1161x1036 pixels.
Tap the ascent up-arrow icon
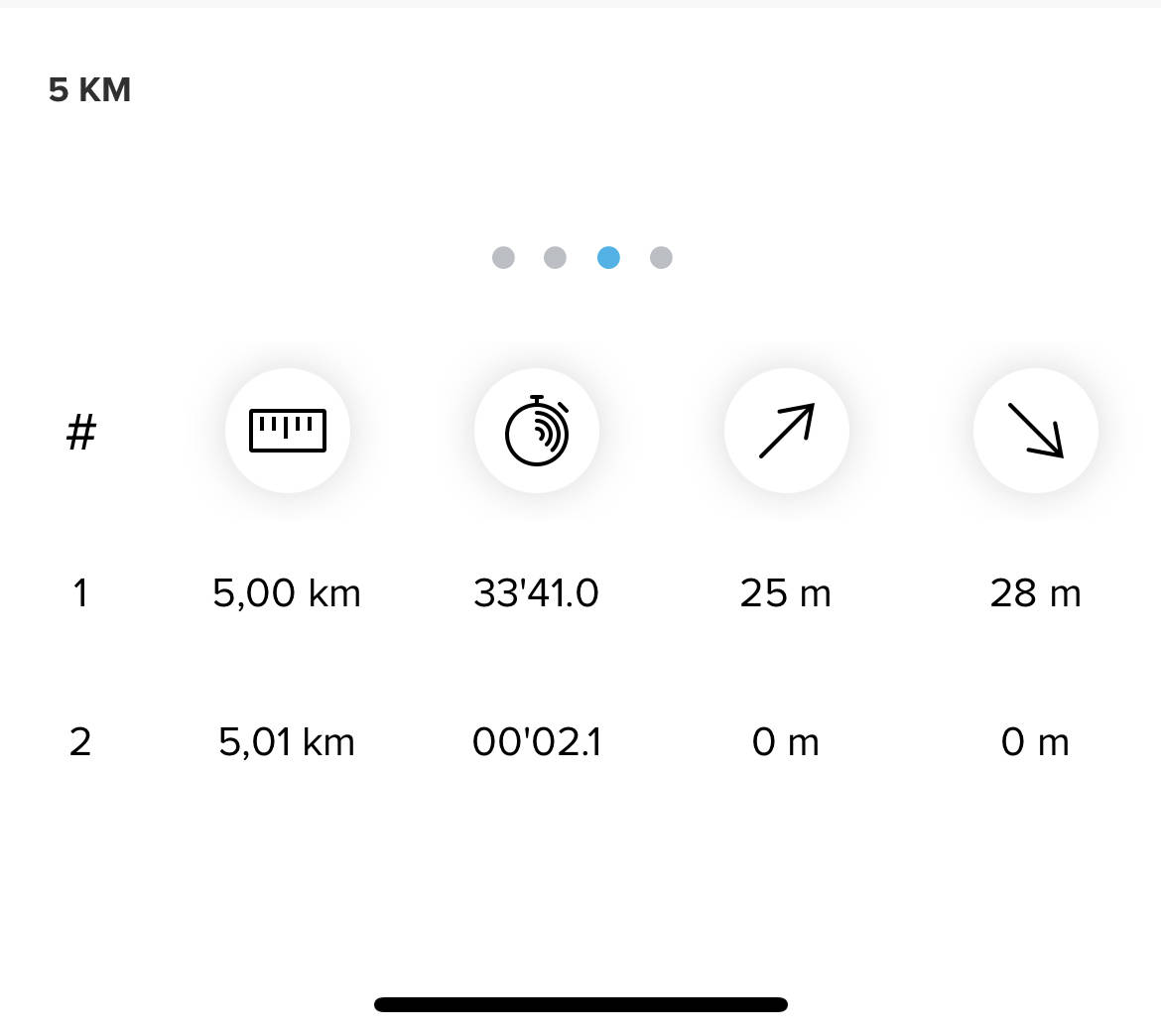coord(786,431)
